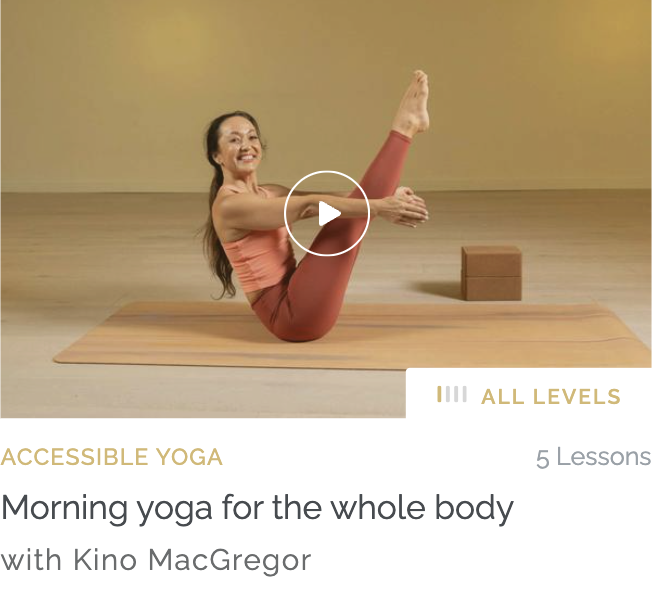Click the gold first bar of level indicator
This screenshot has height=592, width=656.
pos(439,395)
